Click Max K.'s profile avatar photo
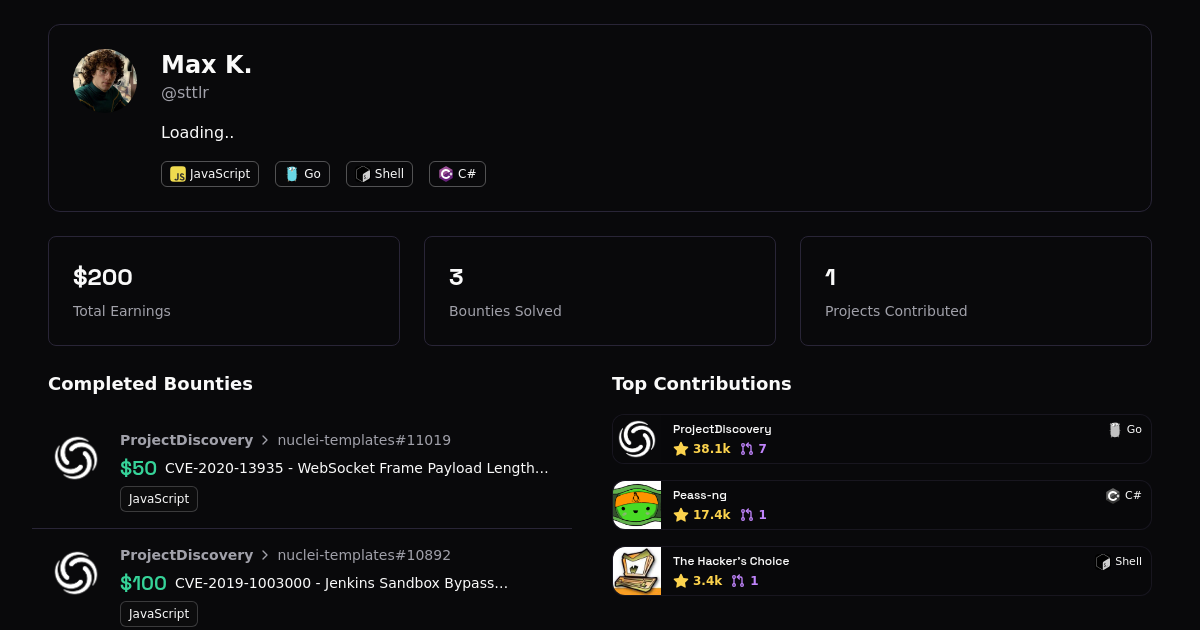The width and height of the screenshot is (1200, 630). point(105,81)
